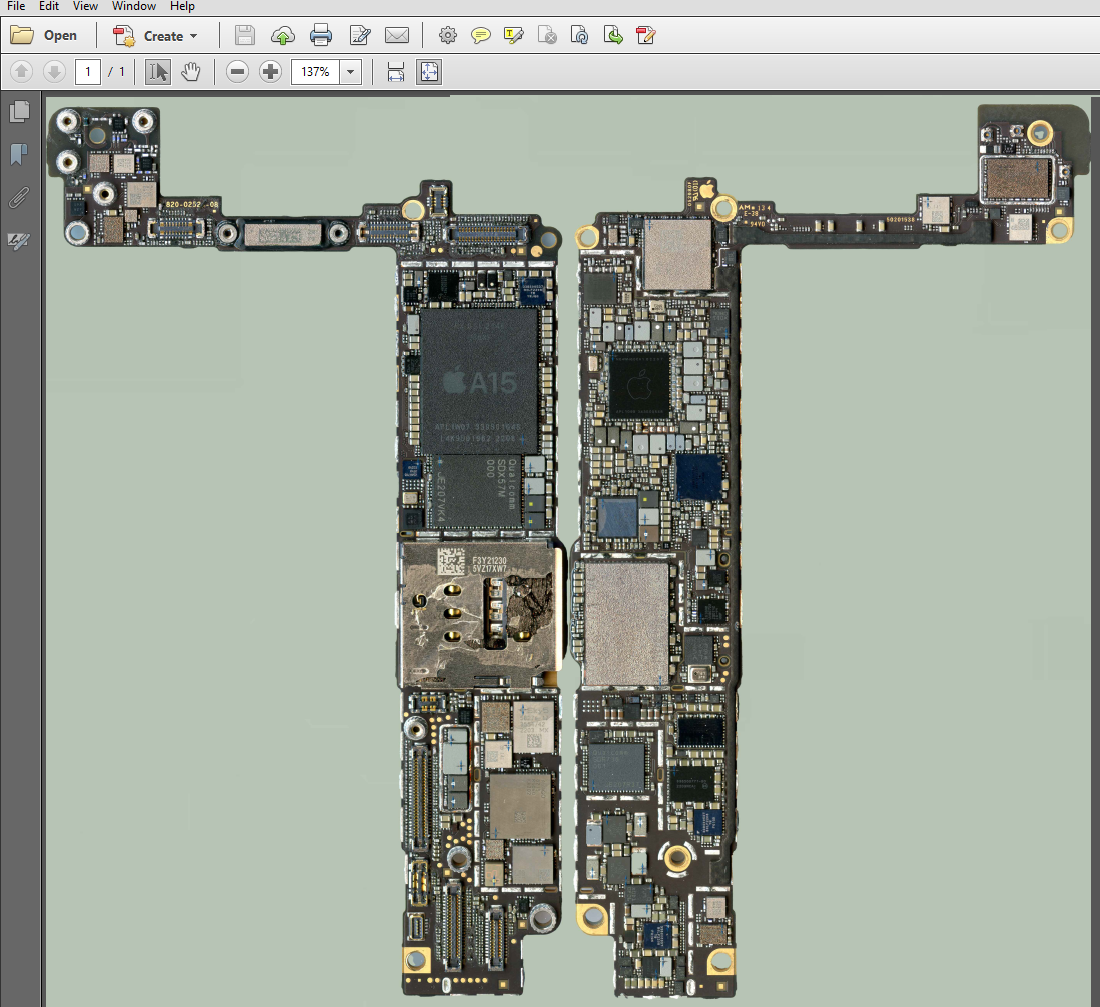1100x1007 pixels.
Task: Select the highlight text tool
Action: click(514, 36)
